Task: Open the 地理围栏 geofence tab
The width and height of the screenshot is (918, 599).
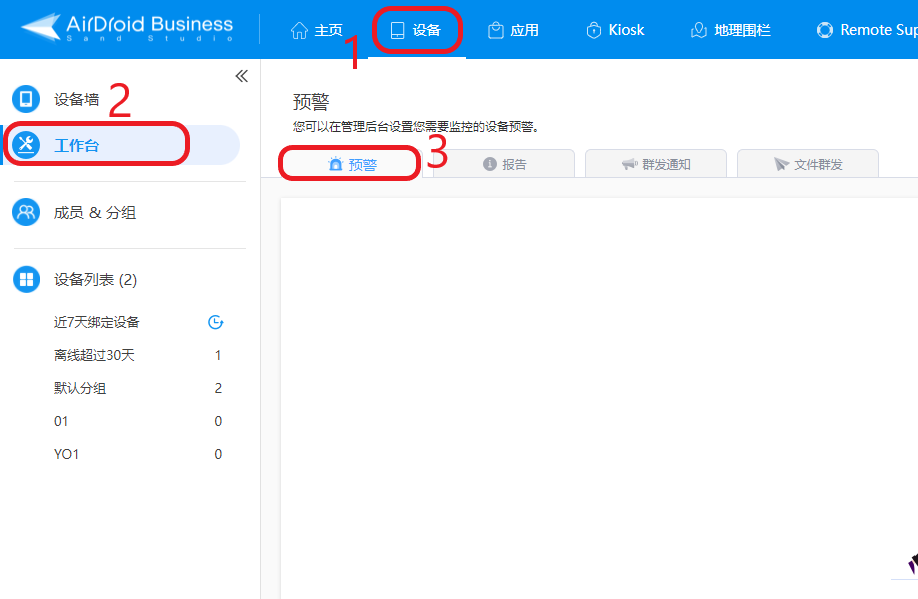Action: pos(731,30)
